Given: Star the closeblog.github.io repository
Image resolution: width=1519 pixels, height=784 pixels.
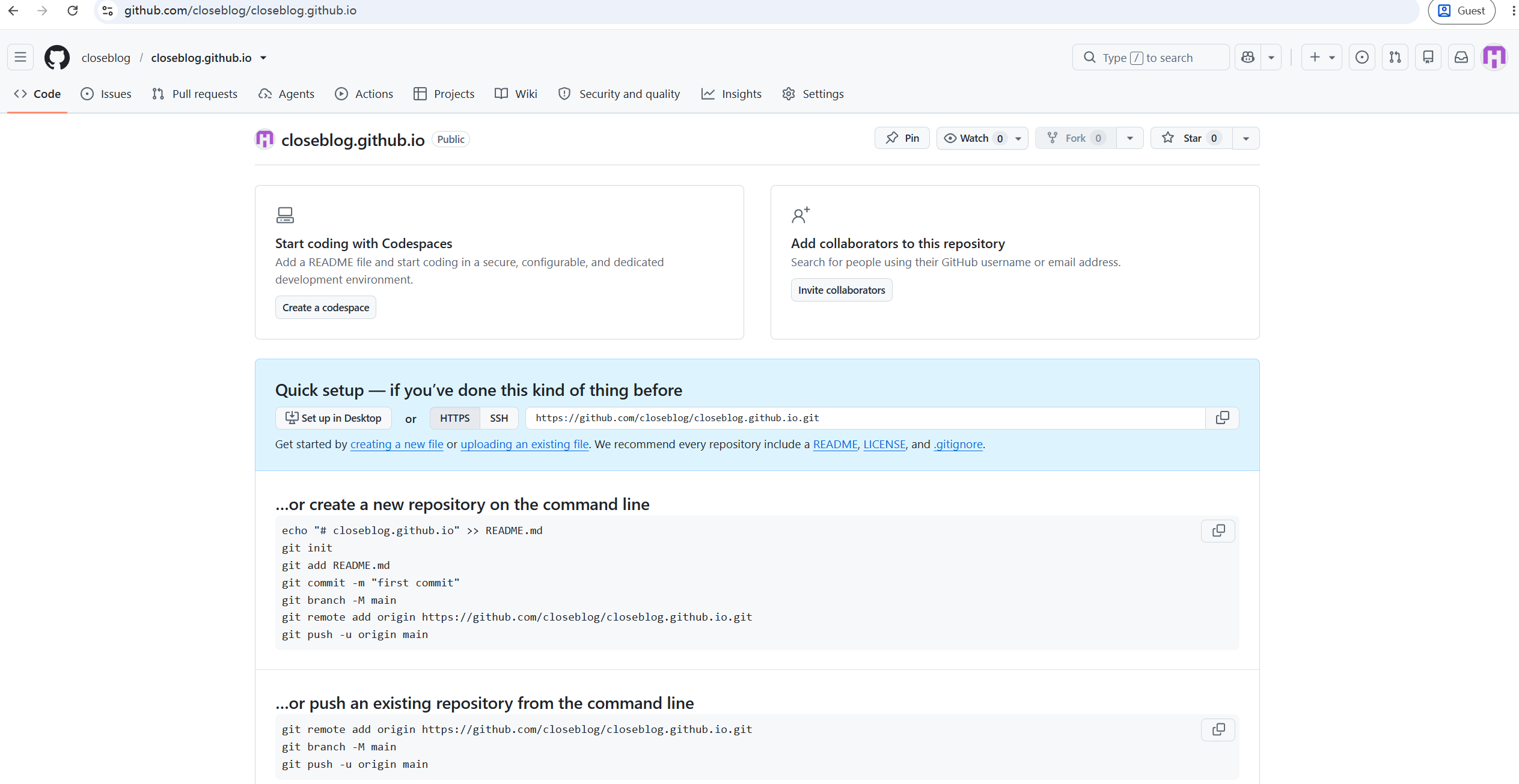Looking at the screenshot, I should click(1191, 138).
